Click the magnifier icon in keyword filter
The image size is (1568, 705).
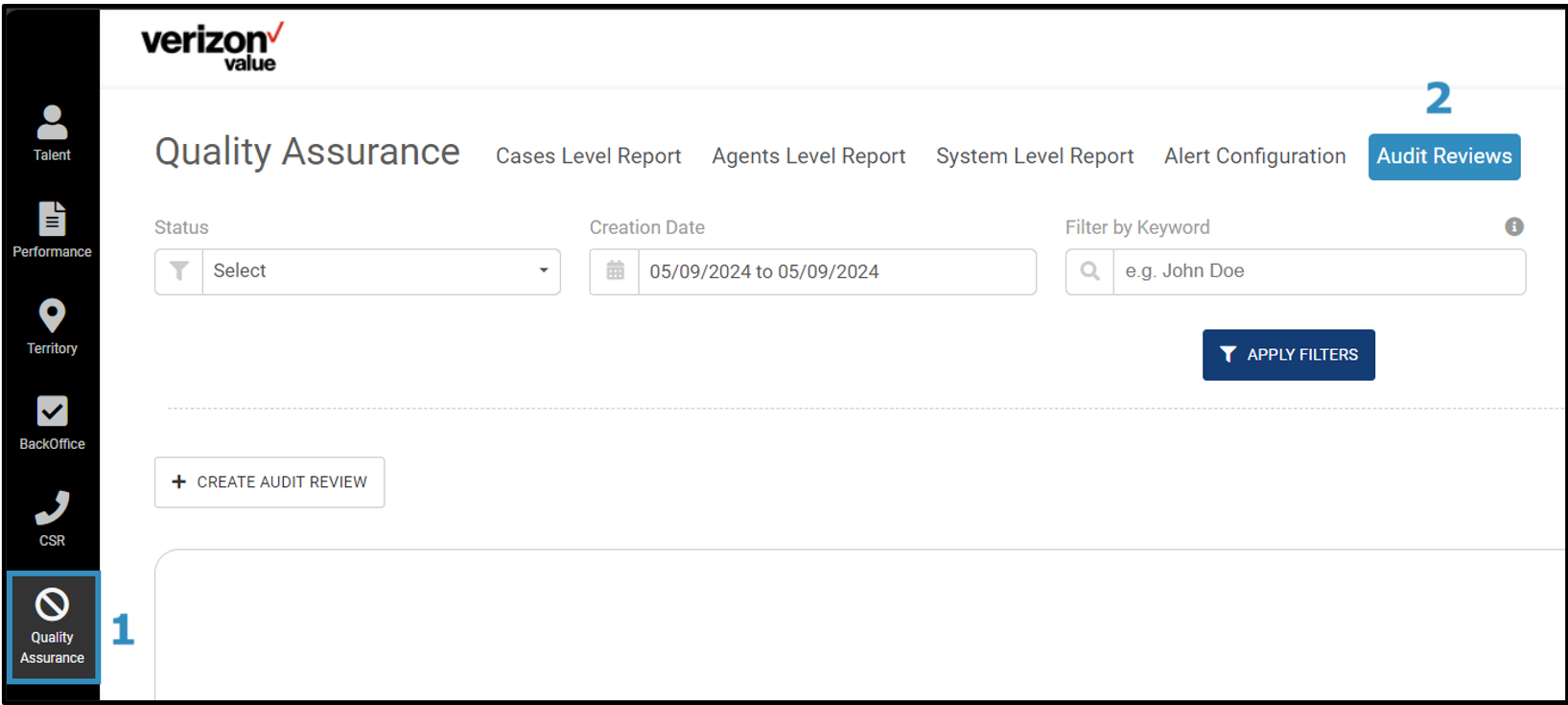coord(1089,271)
